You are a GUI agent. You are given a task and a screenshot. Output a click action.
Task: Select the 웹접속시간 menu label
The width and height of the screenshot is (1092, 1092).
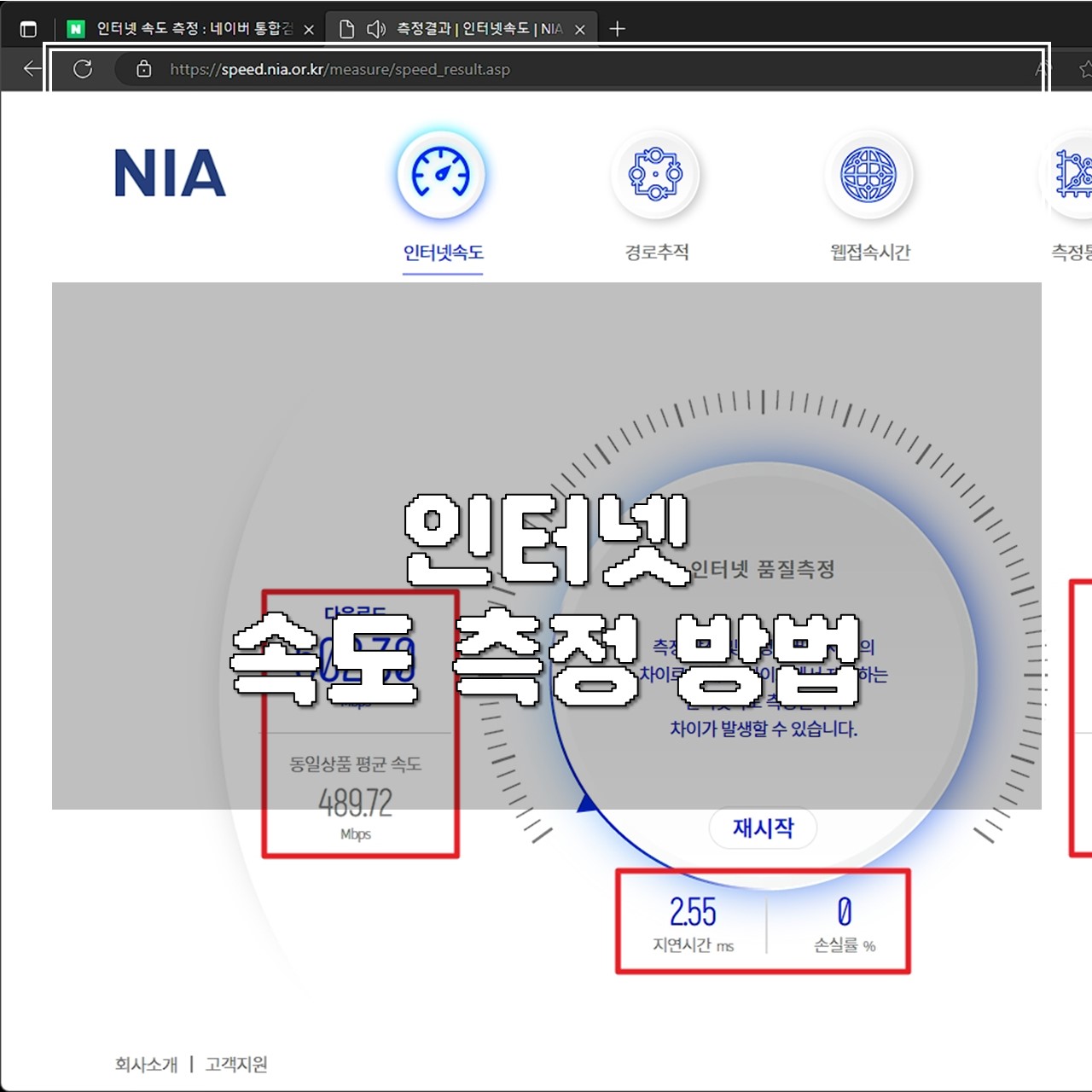[x=870, y=253]
